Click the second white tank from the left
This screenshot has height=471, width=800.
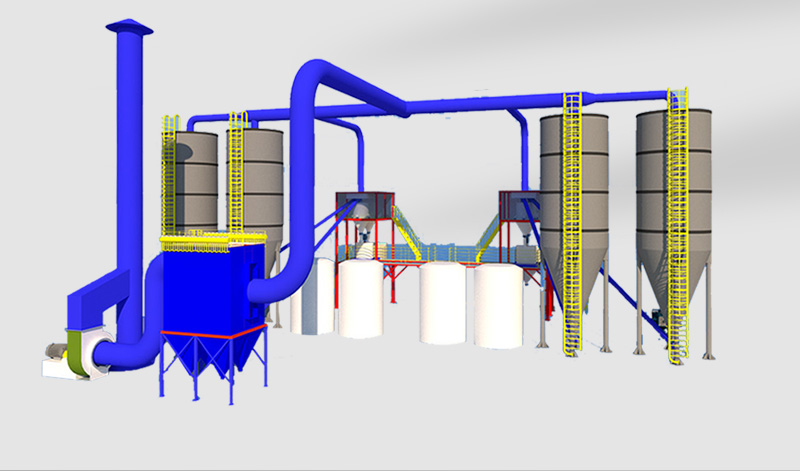[x=363, y=298]
